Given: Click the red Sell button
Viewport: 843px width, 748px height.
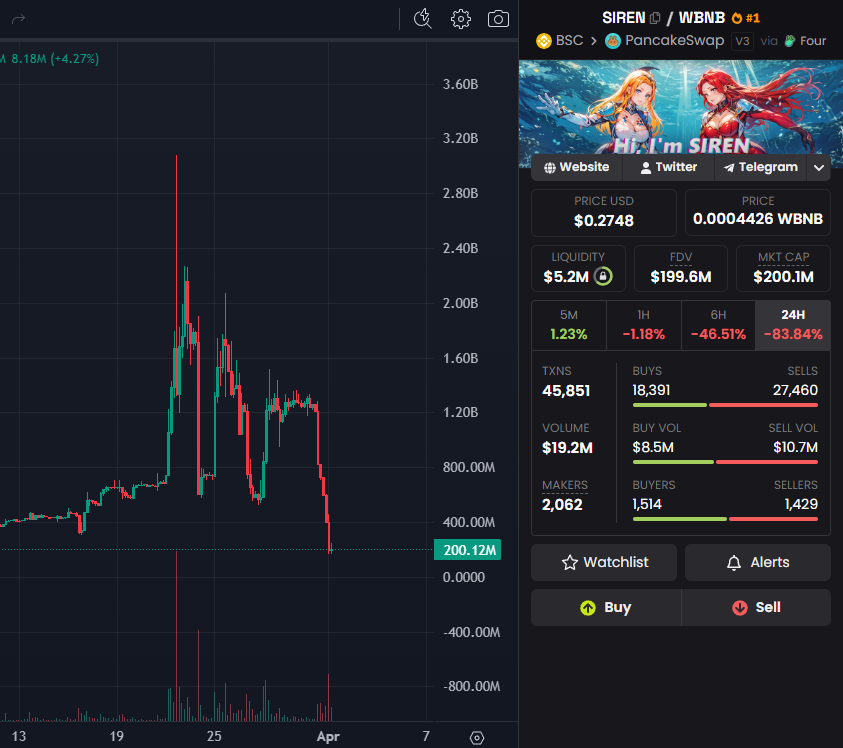Looking at the screenshot, I should click(756, 608).
